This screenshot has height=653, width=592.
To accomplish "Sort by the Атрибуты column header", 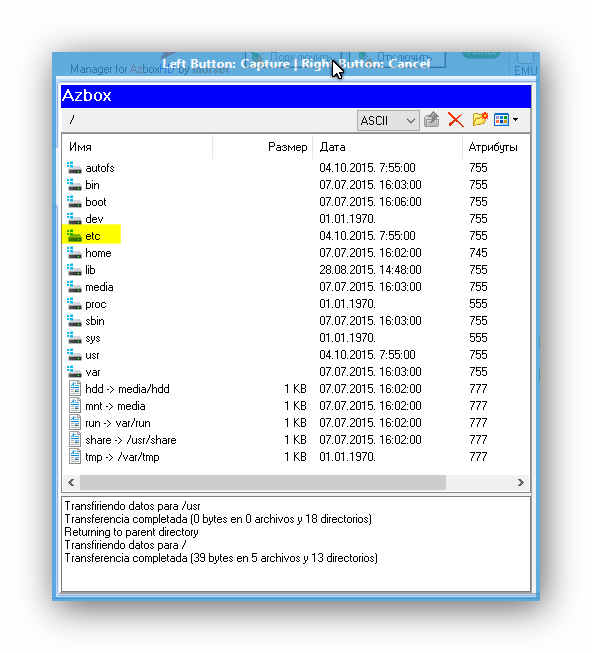I will pos(496,147).
